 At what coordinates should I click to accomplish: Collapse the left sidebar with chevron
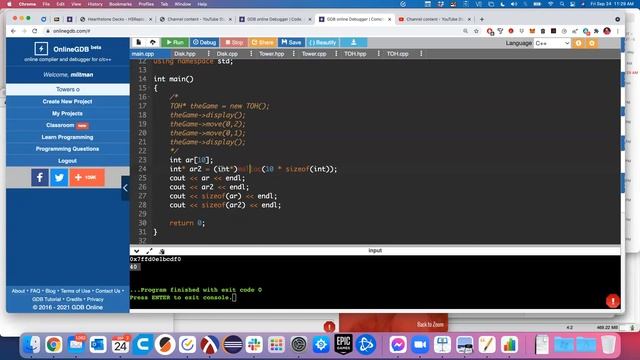click(125, 188)
